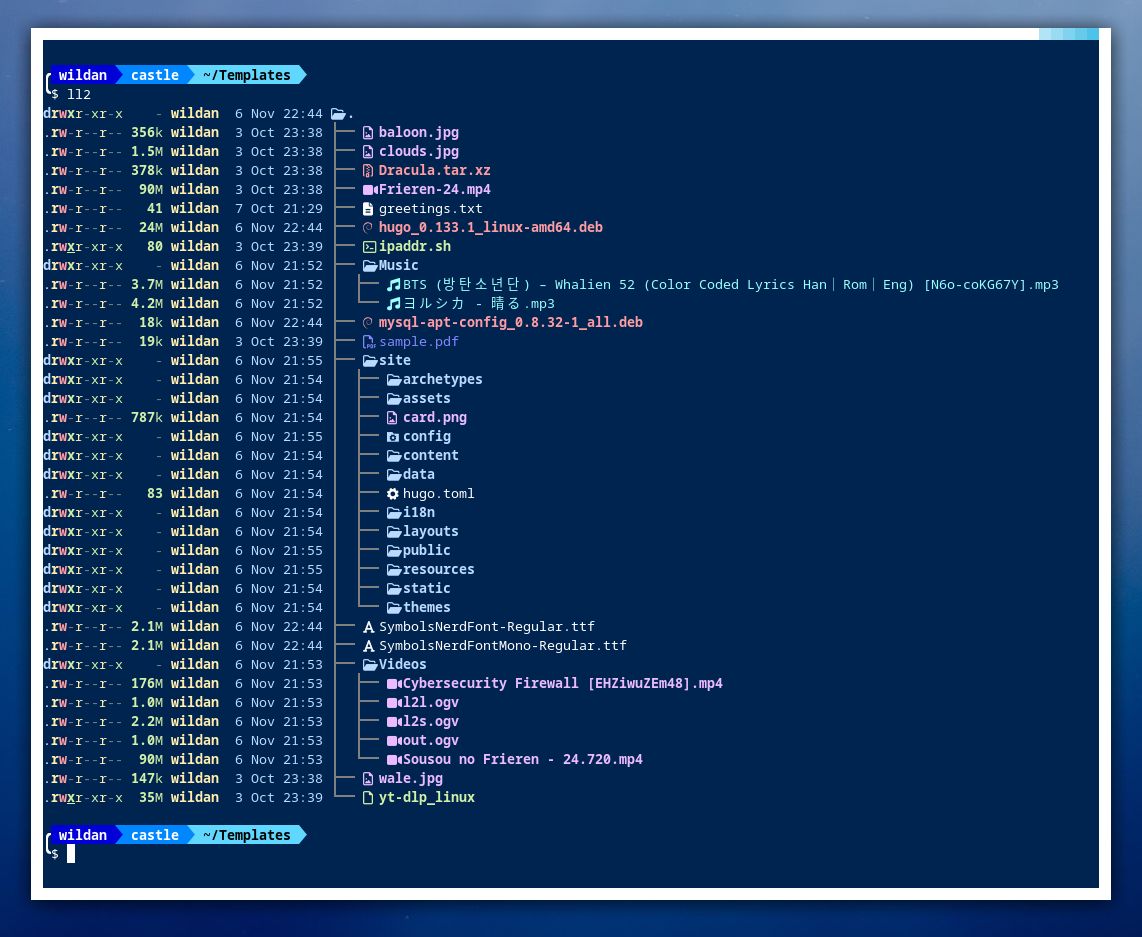1142x937 pixels.
Task: Click the font icon next to SymbolsNerdFont-Regular.ttf
Action: (369, 626)
